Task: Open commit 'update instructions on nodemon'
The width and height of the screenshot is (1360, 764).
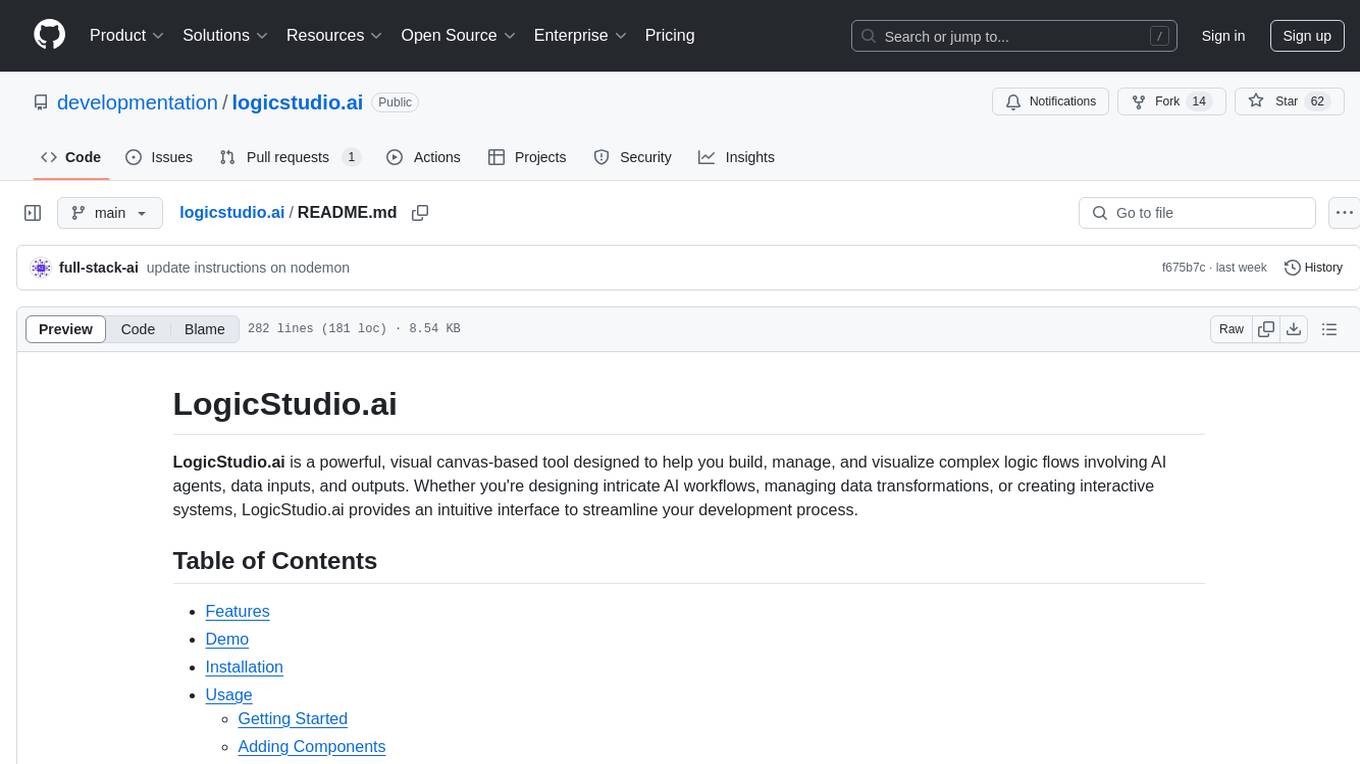Action: 248,268
